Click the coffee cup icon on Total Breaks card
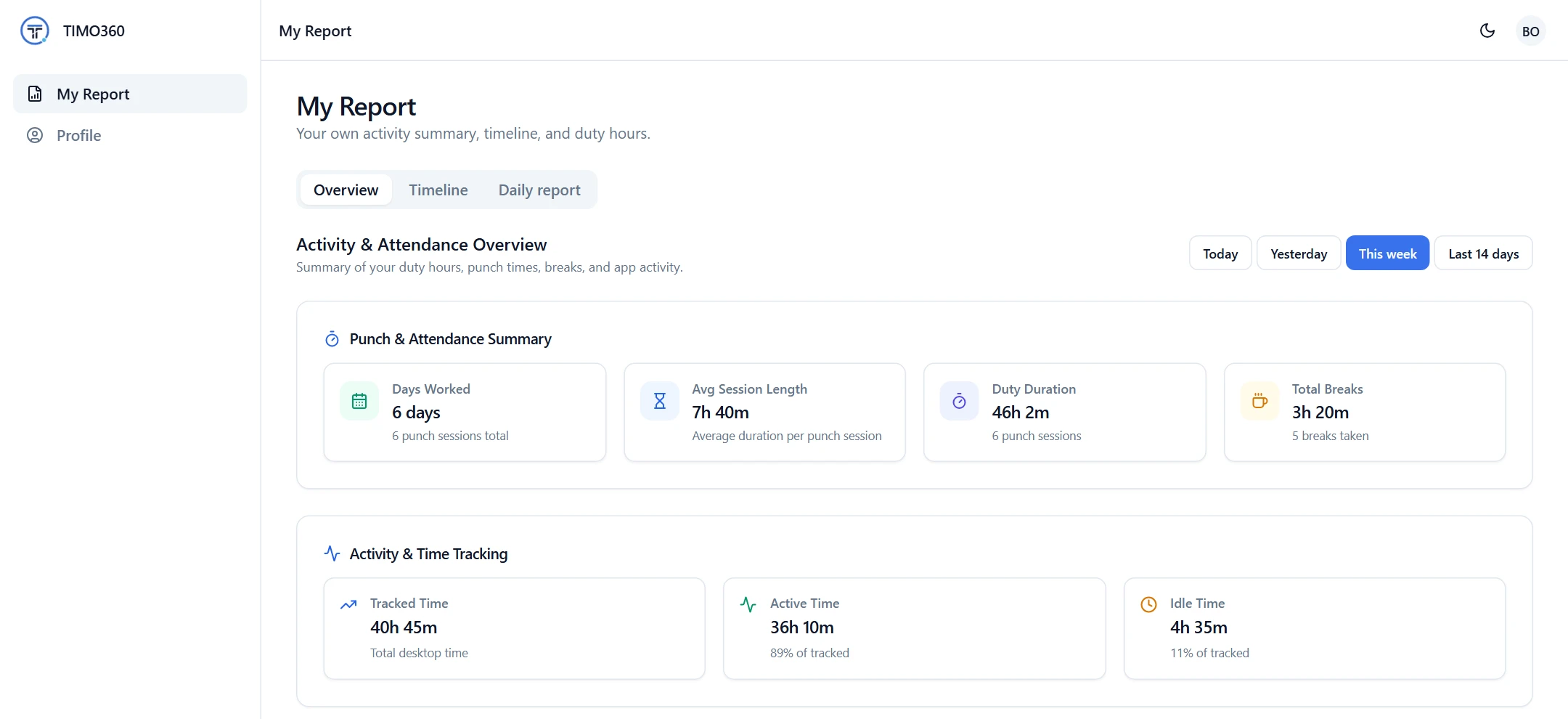The height and width of the screenshot is (719, 1568). click(x=1260, y=401)
